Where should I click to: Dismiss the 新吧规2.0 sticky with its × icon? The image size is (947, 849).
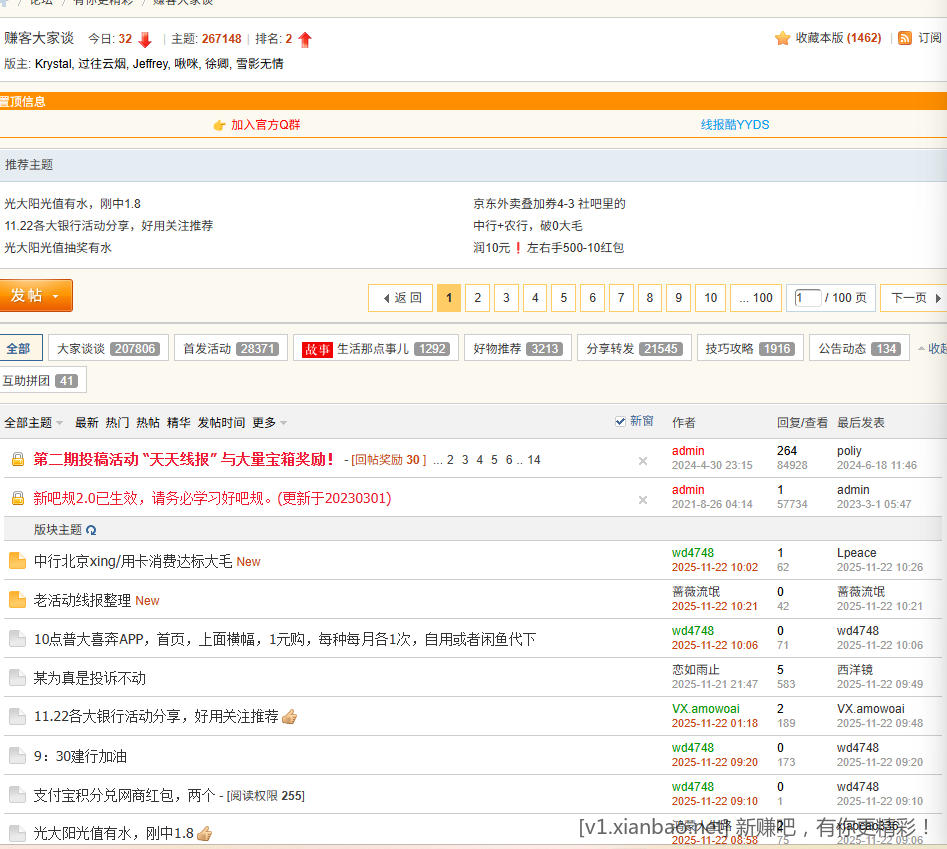click(642, 499)
